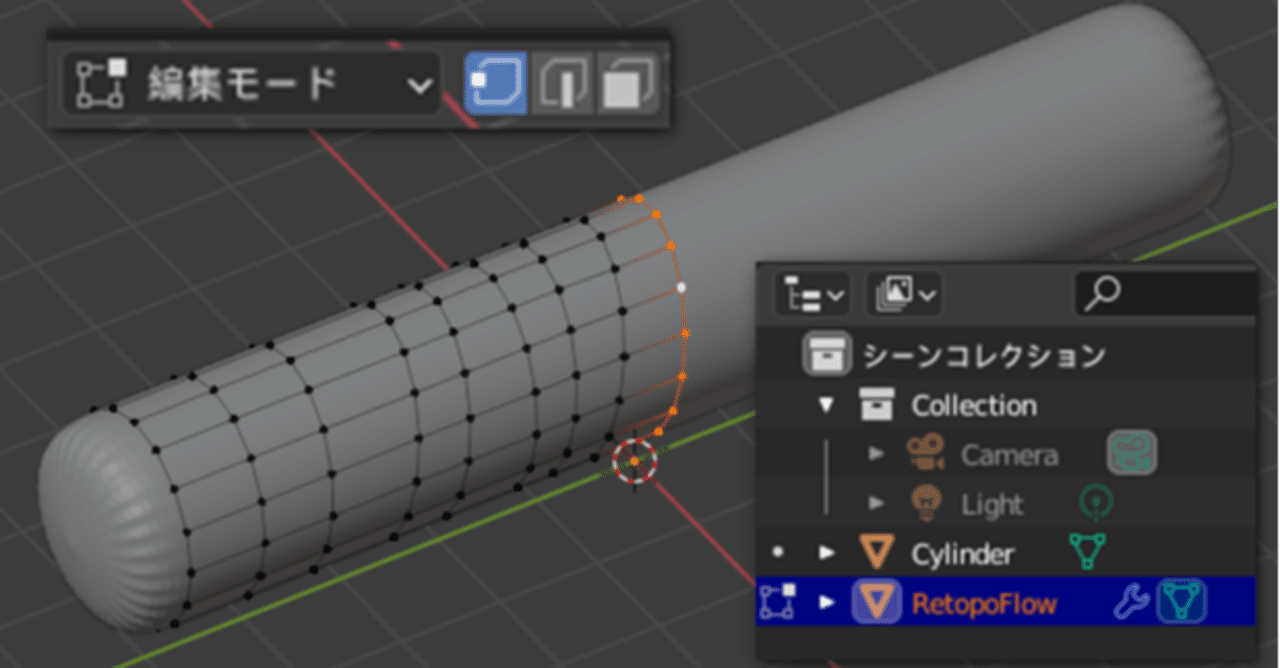Open the outliner editor type dropdown
Screen dimensions: 1280x668
click(x=811, y=295)
